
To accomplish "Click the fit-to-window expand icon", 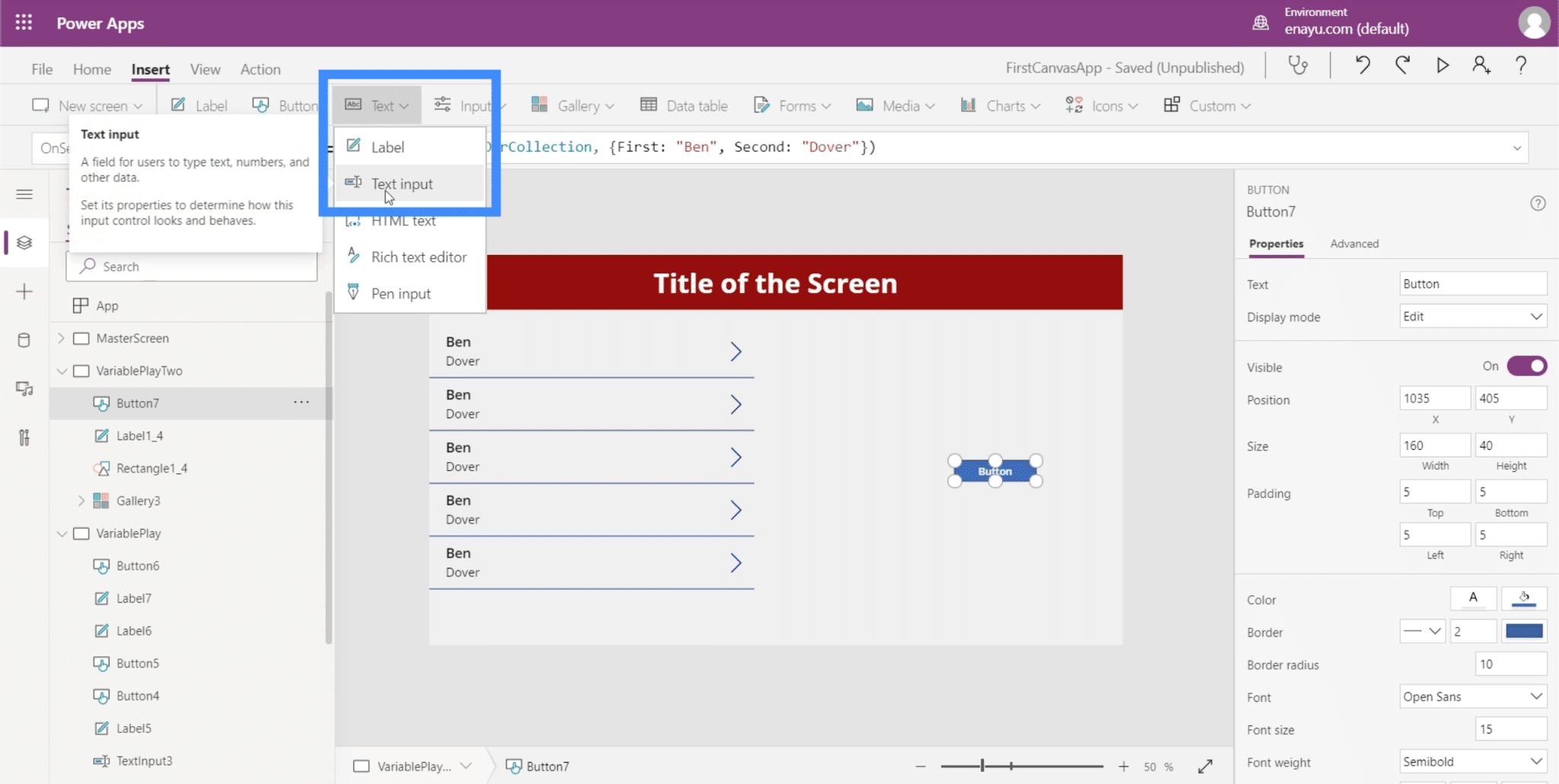I will pos(1205,766).
